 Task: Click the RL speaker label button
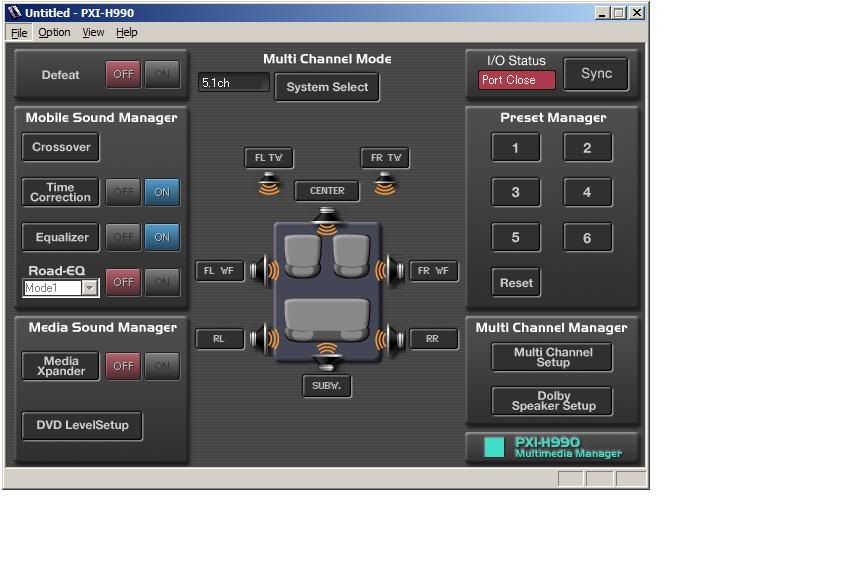(219, 339)
